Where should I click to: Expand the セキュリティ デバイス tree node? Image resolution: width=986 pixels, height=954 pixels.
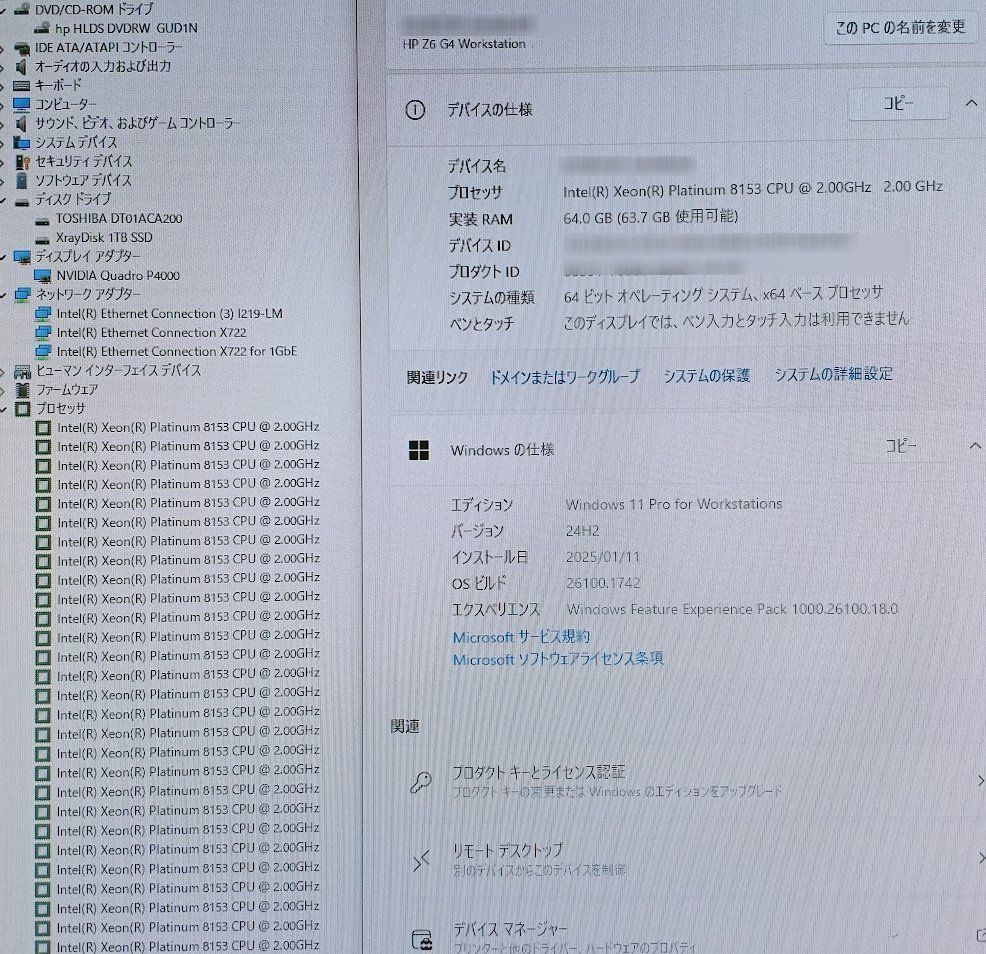4,162
